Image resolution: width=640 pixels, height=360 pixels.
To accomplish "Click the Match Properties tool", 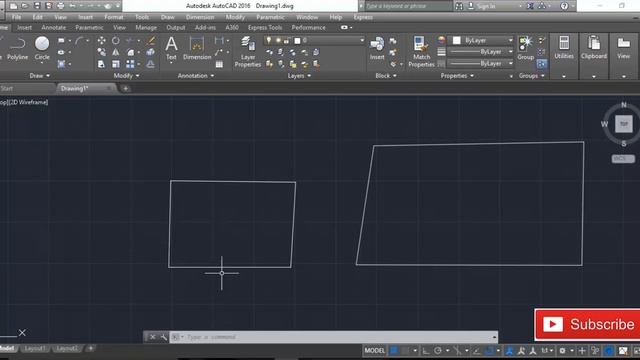I will [421, 51].
